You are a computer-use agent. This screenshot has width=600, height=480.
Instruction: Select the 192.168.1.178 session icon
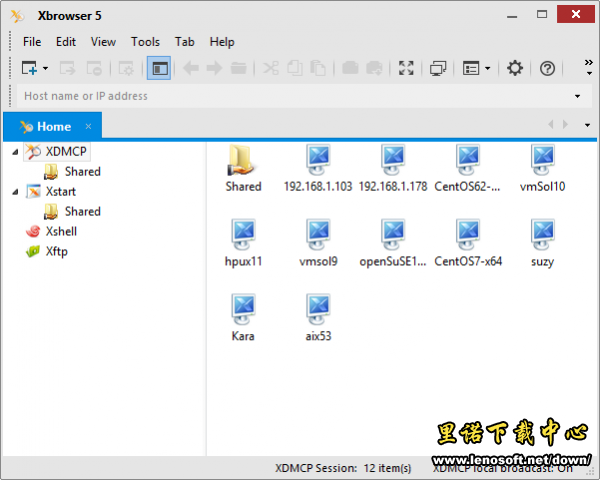tap(393, 168)
